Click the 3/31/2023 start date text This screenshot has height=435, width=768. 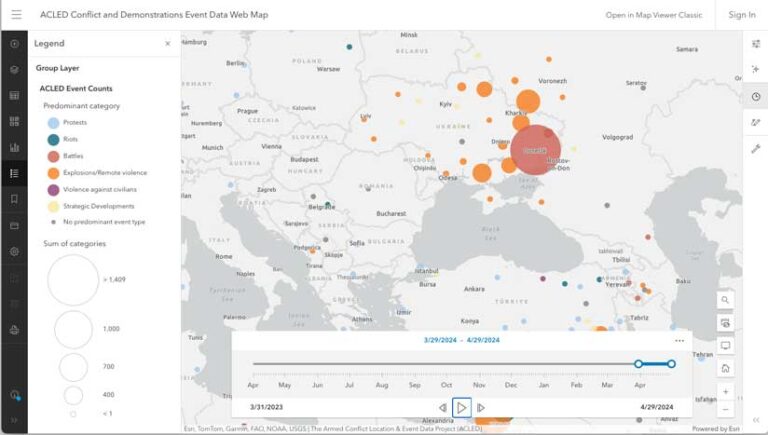click(x=266, y=407)
